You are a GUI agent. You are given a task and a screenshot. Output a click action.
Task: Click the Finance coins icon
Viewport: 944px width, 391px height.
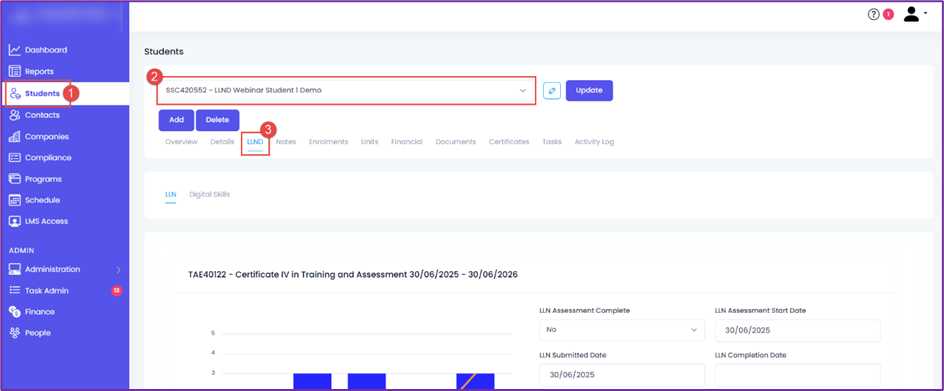point(15,311)
